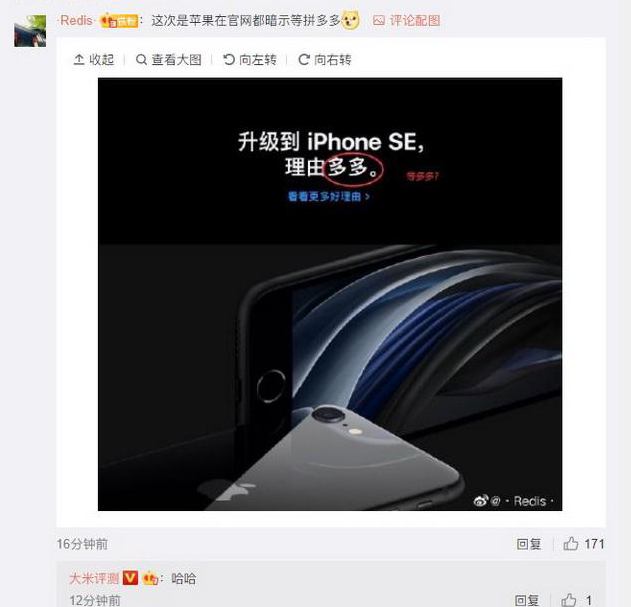
Task: Click the orange V verified badge
Action: click(x=130, y=578)
